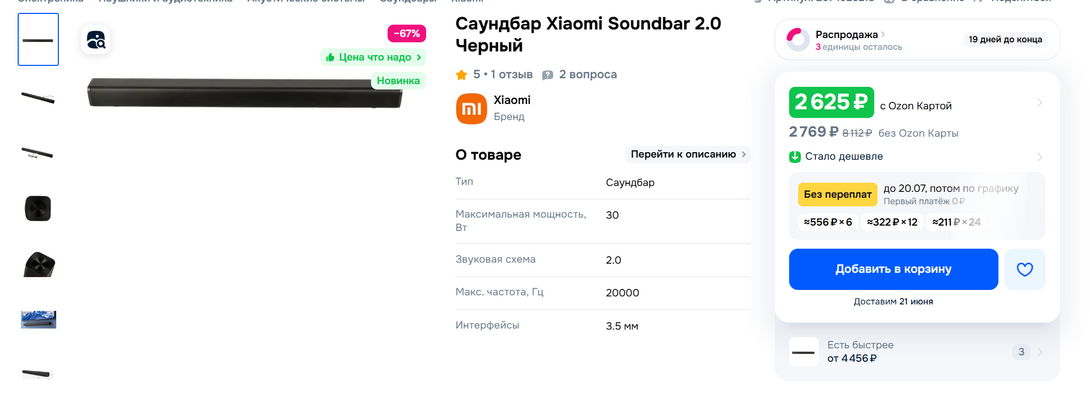Click the Распродажа circular sale icon
Screen dimensions: 1090x395
tap(798, 40)
